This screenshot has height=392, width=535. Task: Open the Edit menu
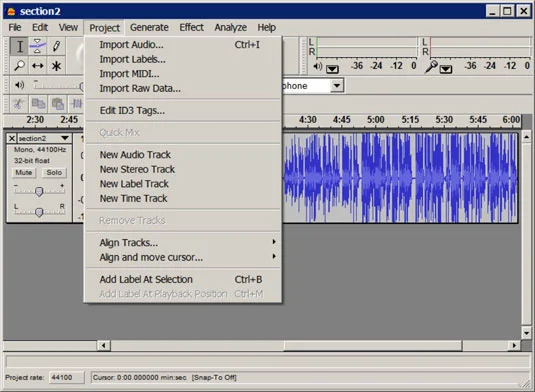point(40,27)
